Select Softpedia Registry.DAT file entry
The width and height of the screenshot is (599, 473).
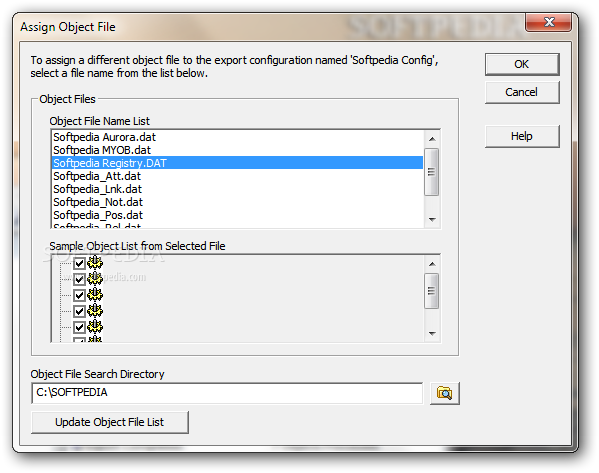tap(237, 163)
